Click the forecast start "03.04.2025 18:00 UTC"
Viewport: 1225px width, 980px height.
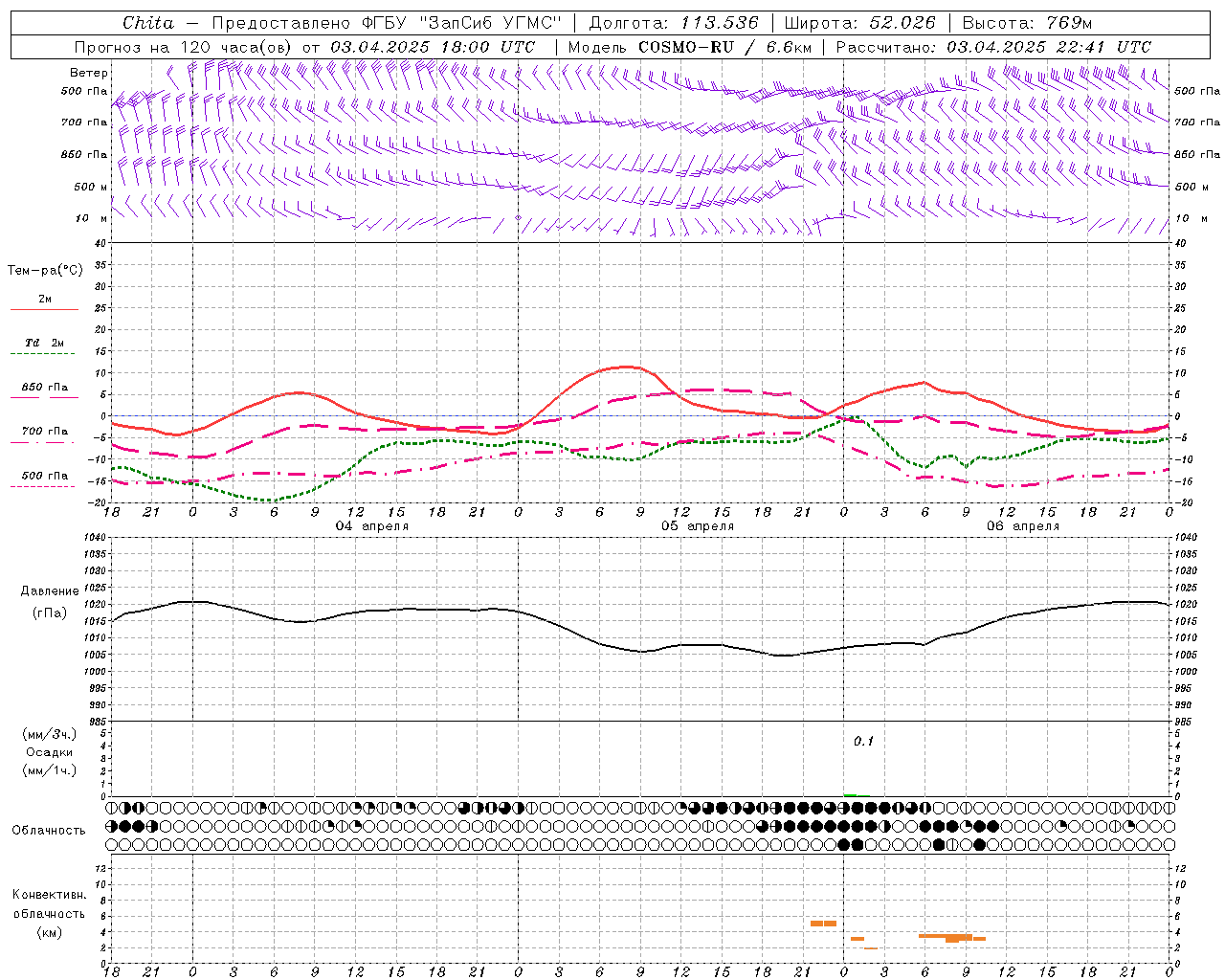[x=433, y=47]
